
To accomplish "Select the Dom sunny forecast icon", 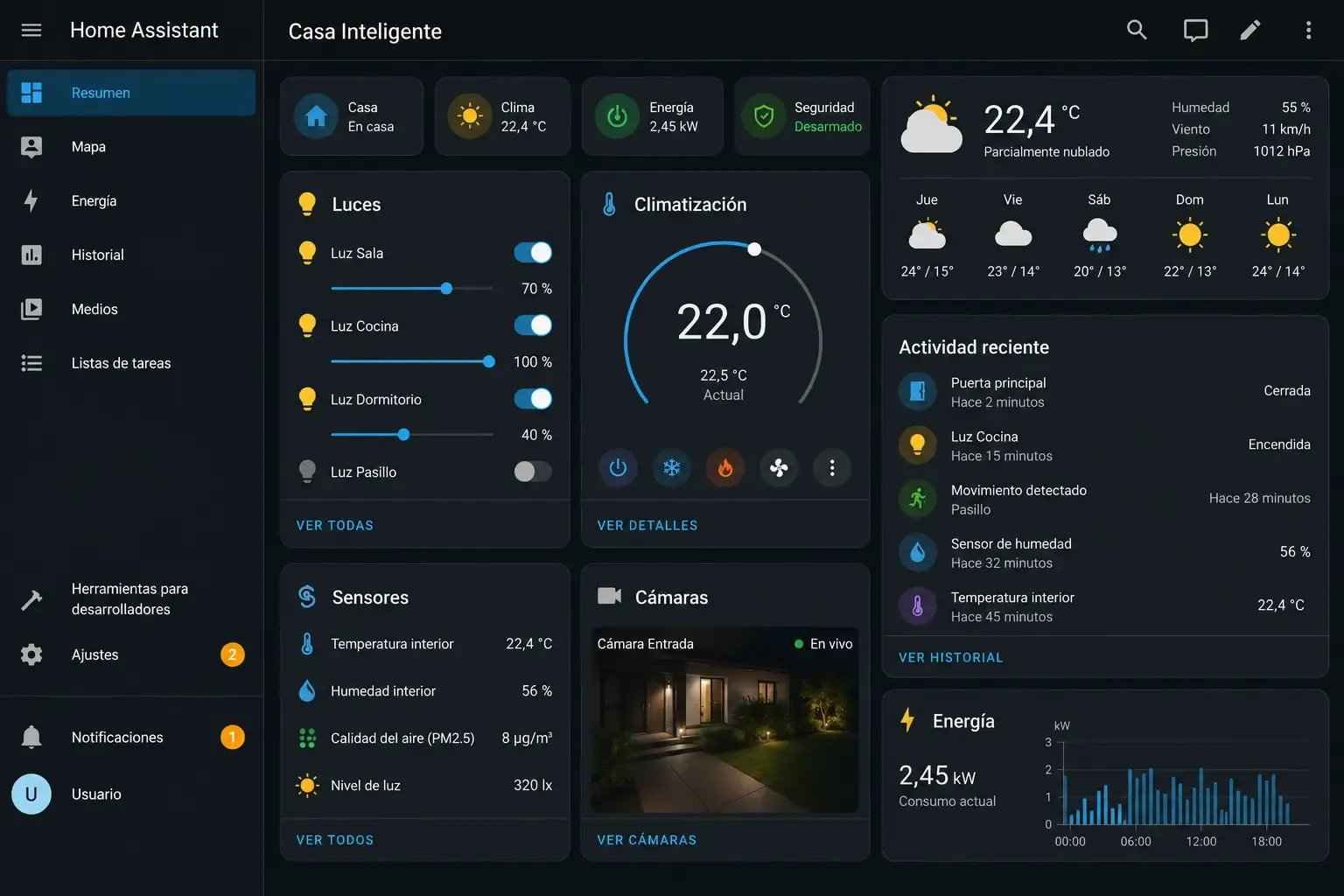I will pyautogui.click(x=1190, y=235).
